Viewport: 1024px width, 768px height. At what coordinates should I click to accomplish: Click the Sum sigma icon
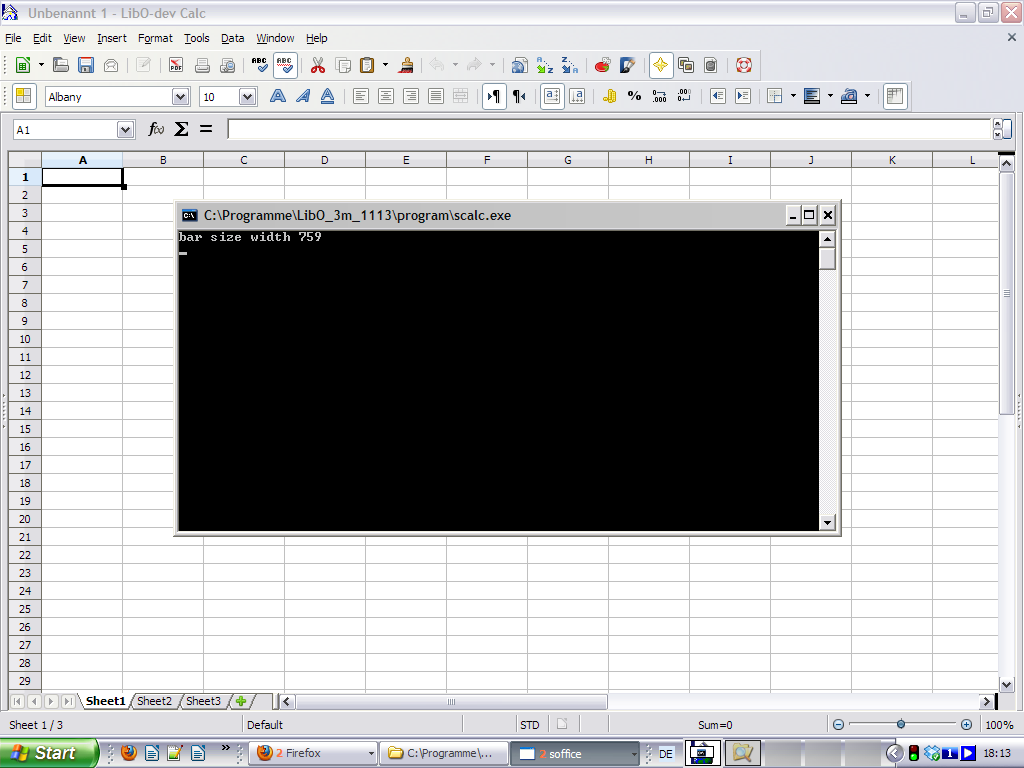tap(181, 129)
